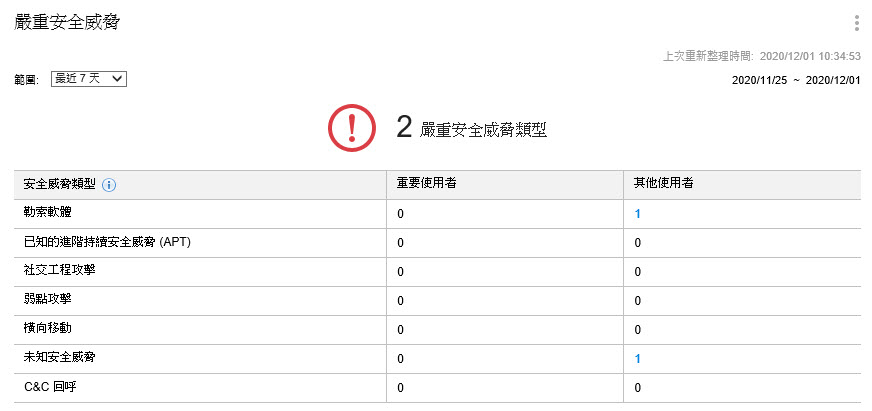Click the 安全威脅類型 column header
Viewport: 872px width, 411px height.
(x=56, y=185)
